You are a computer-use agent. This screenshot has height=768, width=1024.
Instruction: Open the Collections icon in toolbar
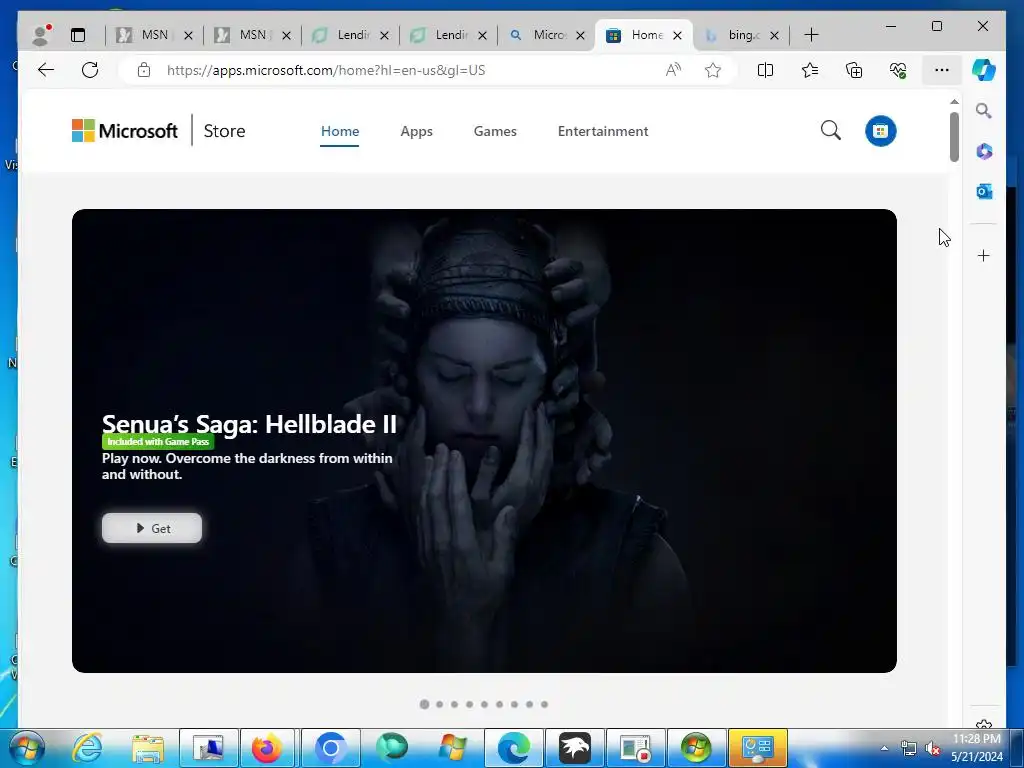point(854,70)
